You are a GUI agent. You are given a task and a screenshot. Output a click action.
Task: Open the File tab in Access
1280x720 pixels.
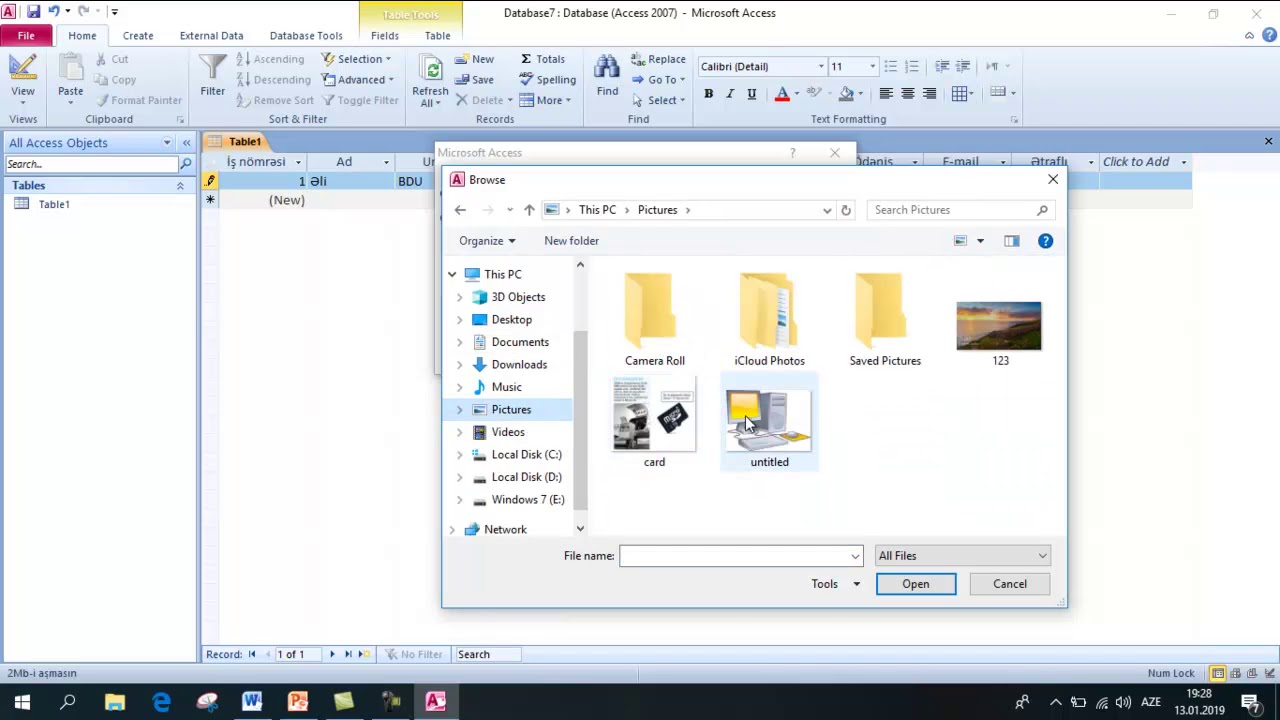point(26,36)
